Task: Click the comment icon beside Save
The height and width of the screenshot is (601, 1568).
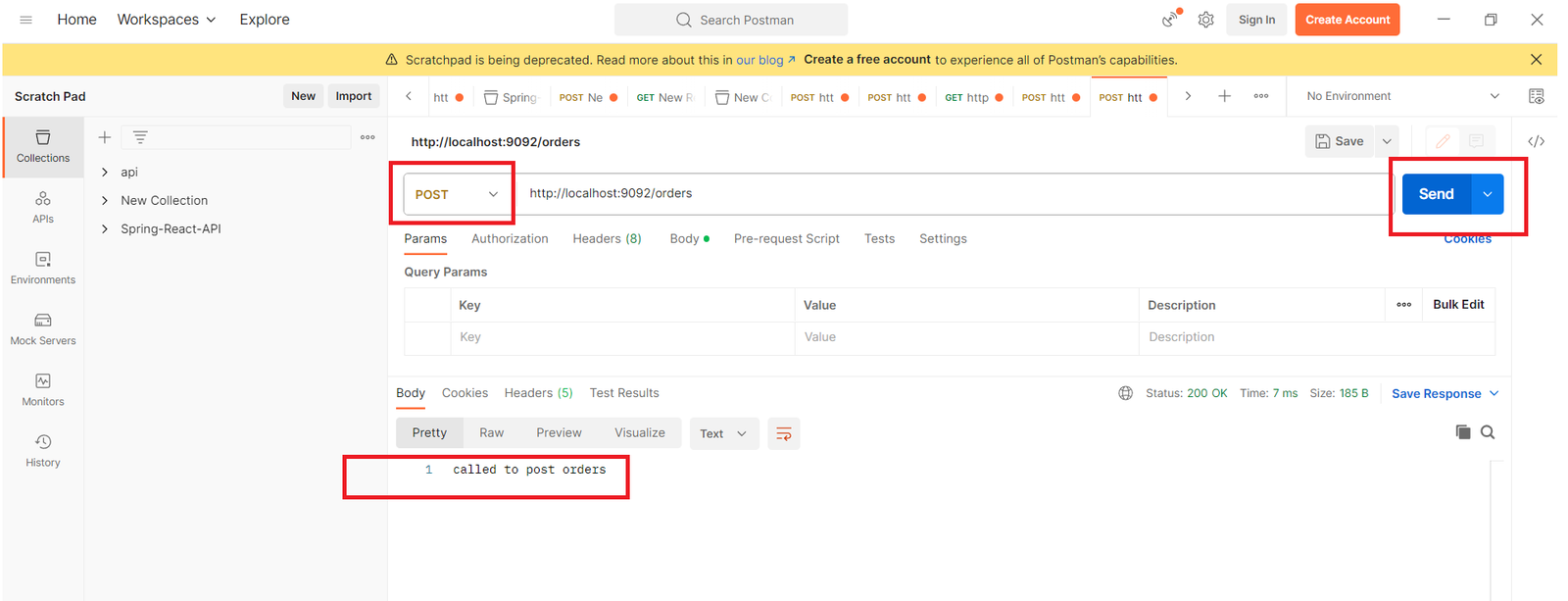Action: tap(1476, 141)
